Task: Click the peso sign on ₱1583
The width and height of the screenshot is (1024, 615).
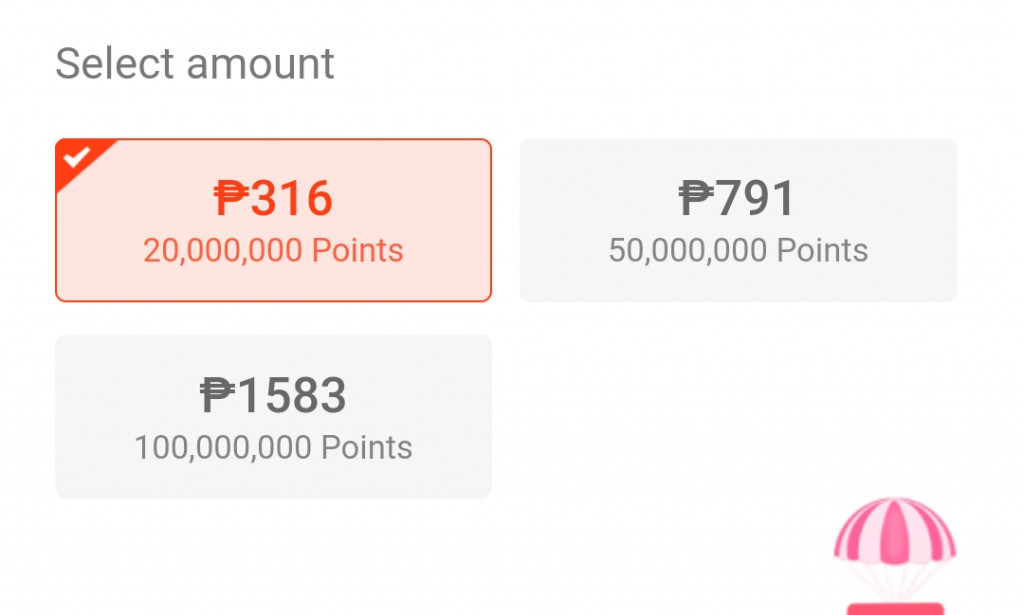Action: (216, 396)
